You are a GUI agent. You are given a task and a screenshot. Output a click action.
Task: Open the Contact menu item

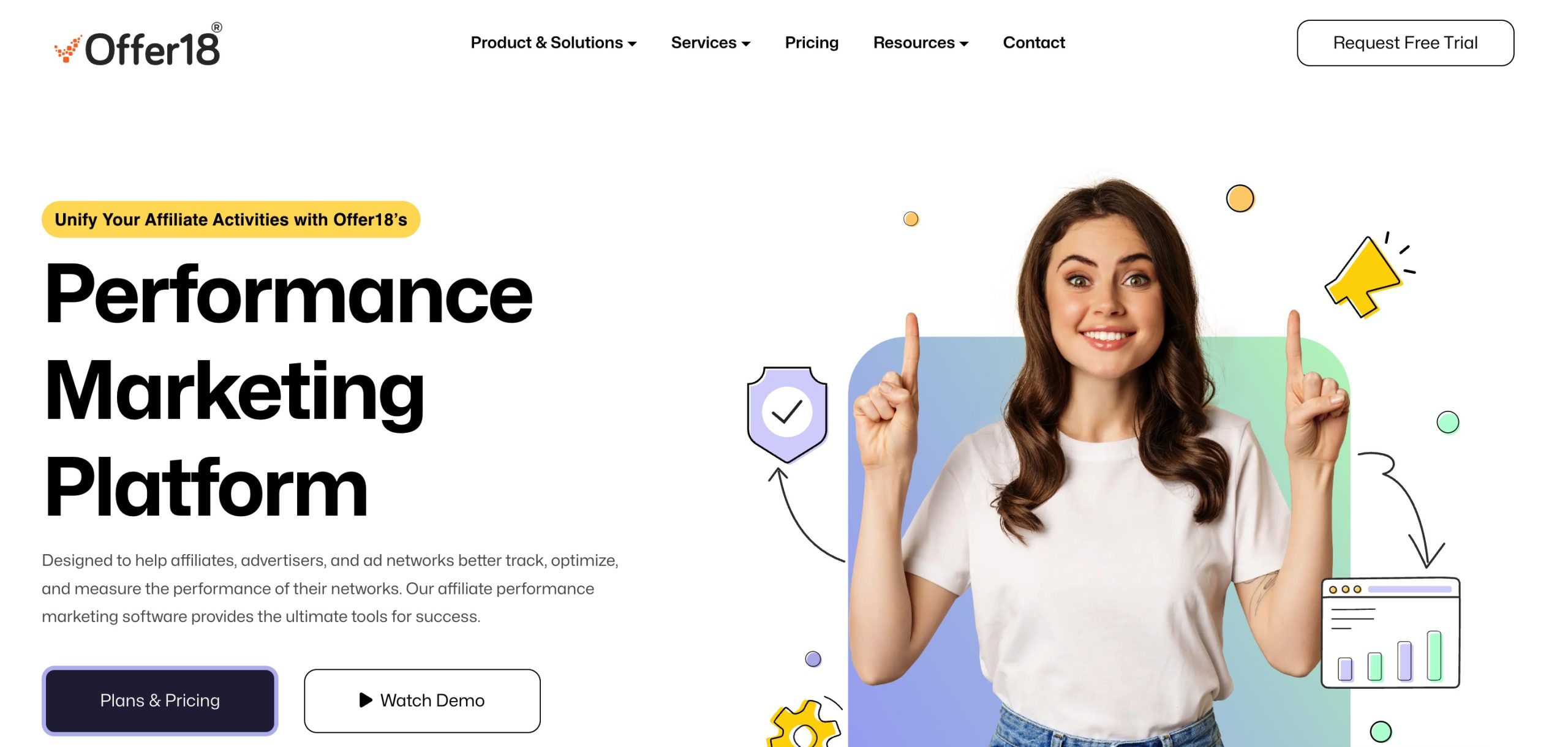click(x=1034, y=43)
